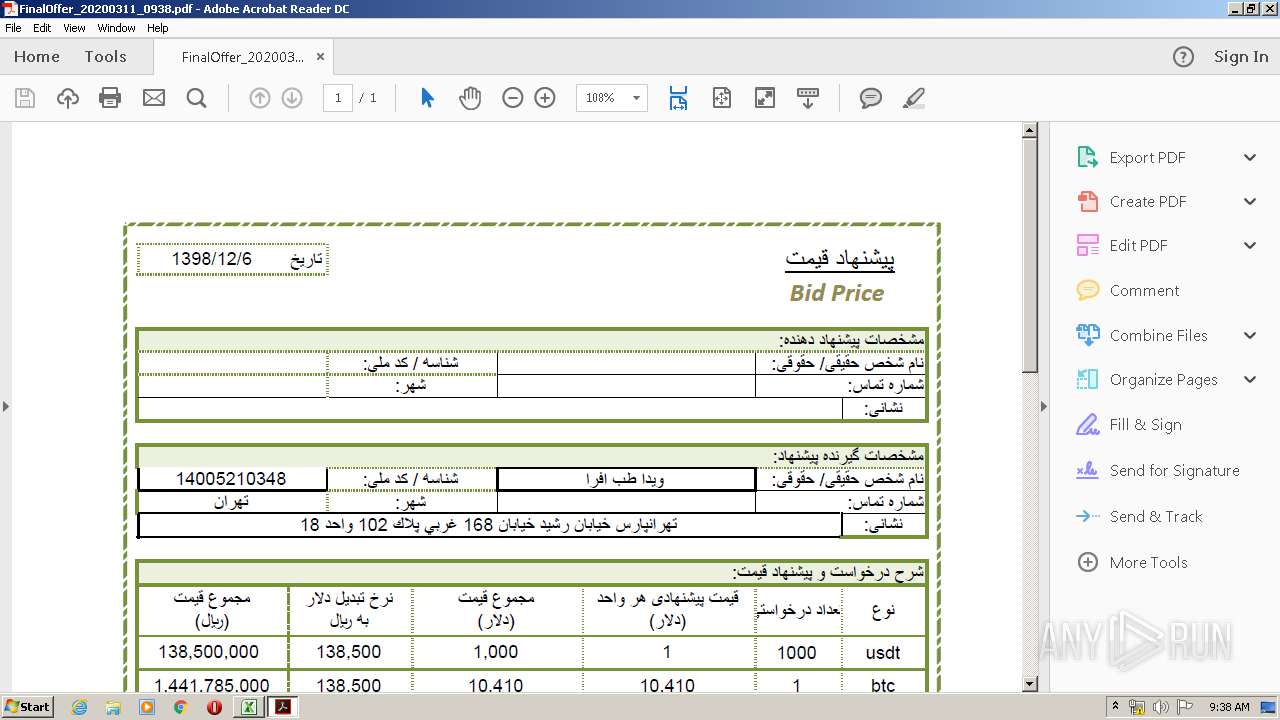The height and width of the screenshot is (720, 1280).
Task: Open the Comment tool label
Action: coord(1144,290)
